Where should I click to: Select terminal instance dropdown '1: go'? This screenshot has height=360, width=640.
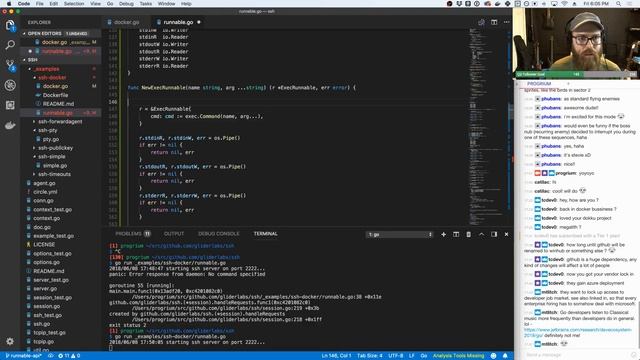click(399, 234)
